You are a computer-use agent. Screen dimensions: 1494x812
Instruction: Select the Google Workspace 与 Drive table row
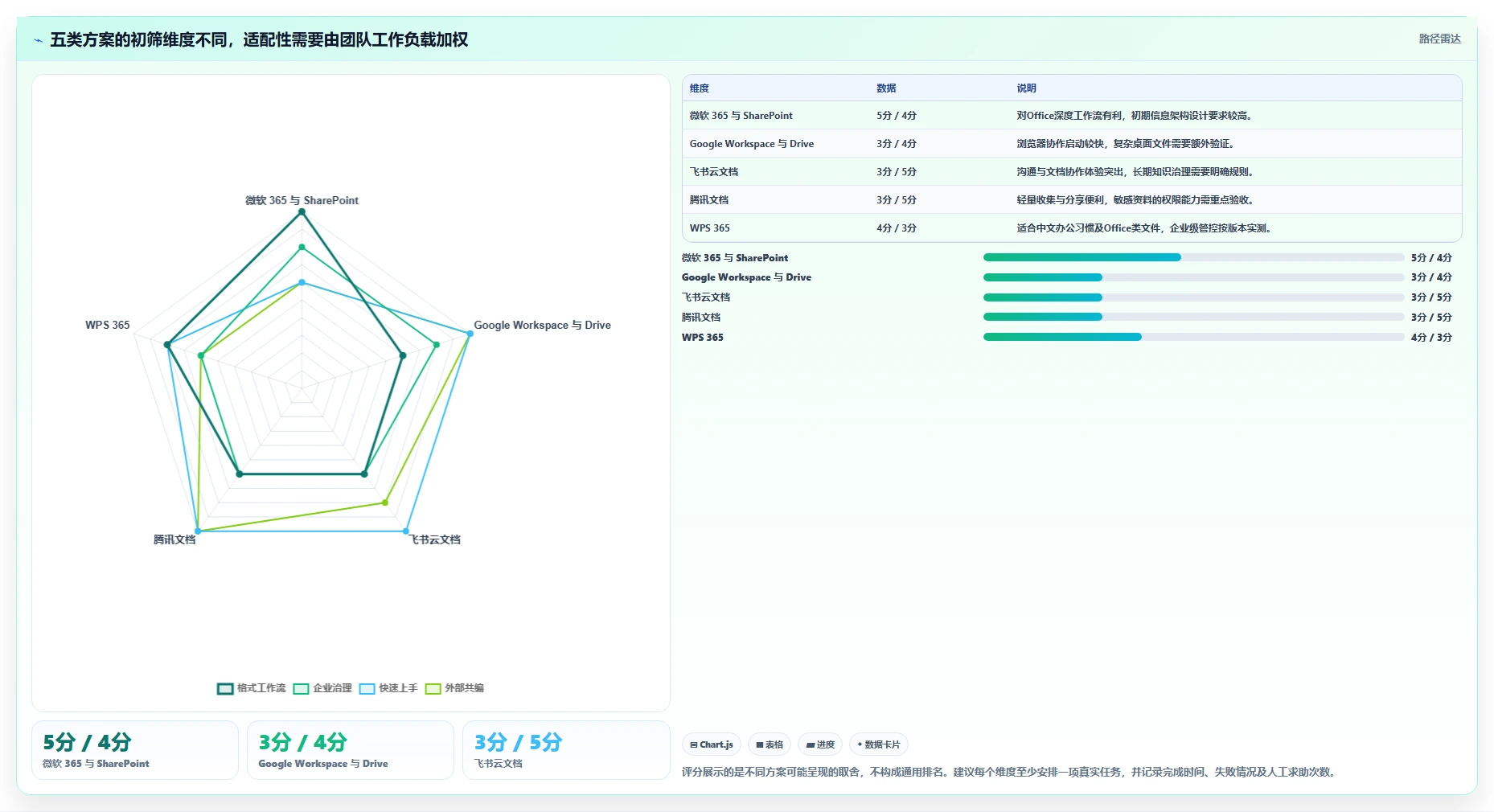point(1072,143)
